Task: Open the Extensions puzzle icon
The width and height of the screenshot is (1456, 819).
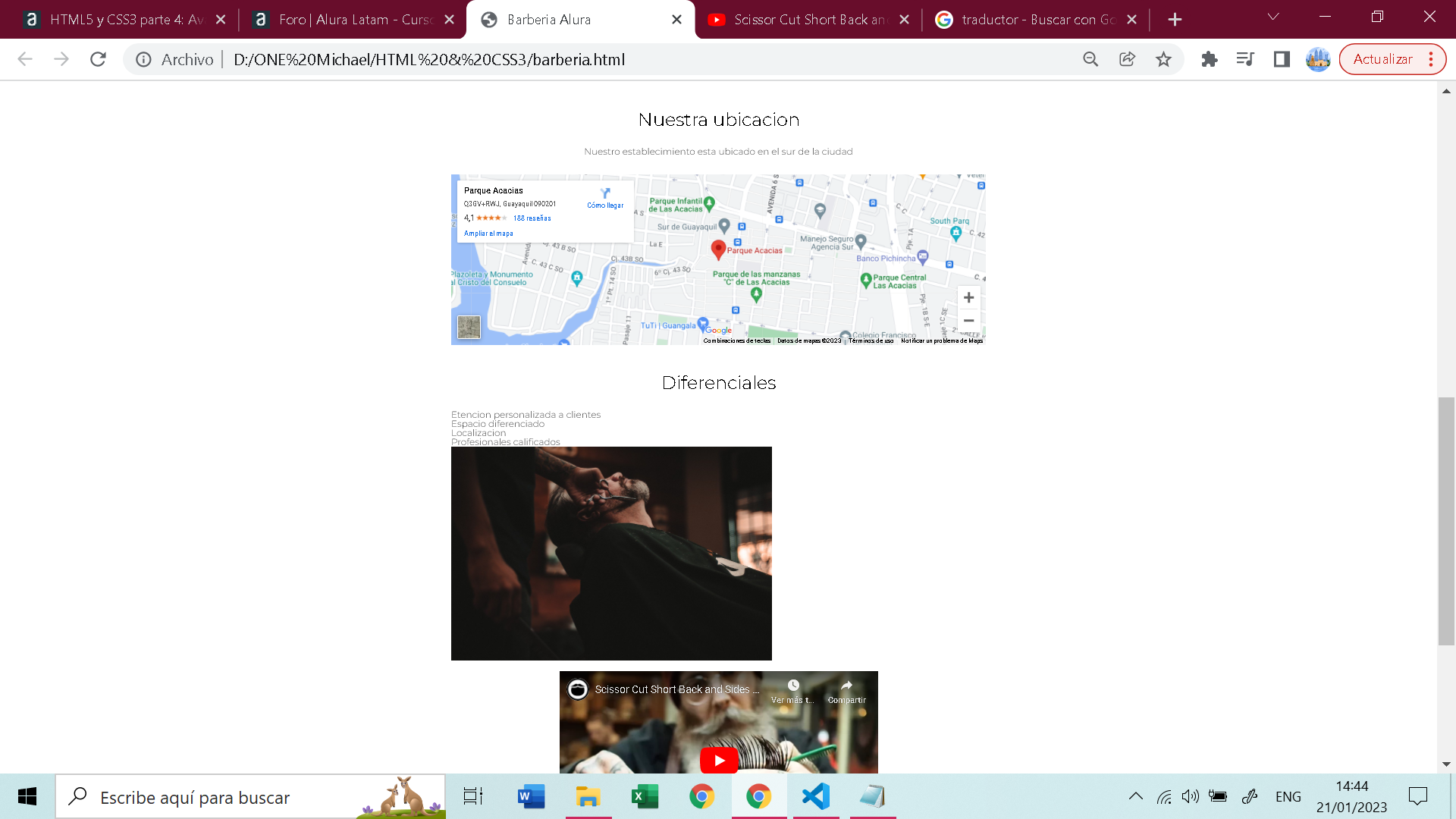Action: click(1210, 59)
